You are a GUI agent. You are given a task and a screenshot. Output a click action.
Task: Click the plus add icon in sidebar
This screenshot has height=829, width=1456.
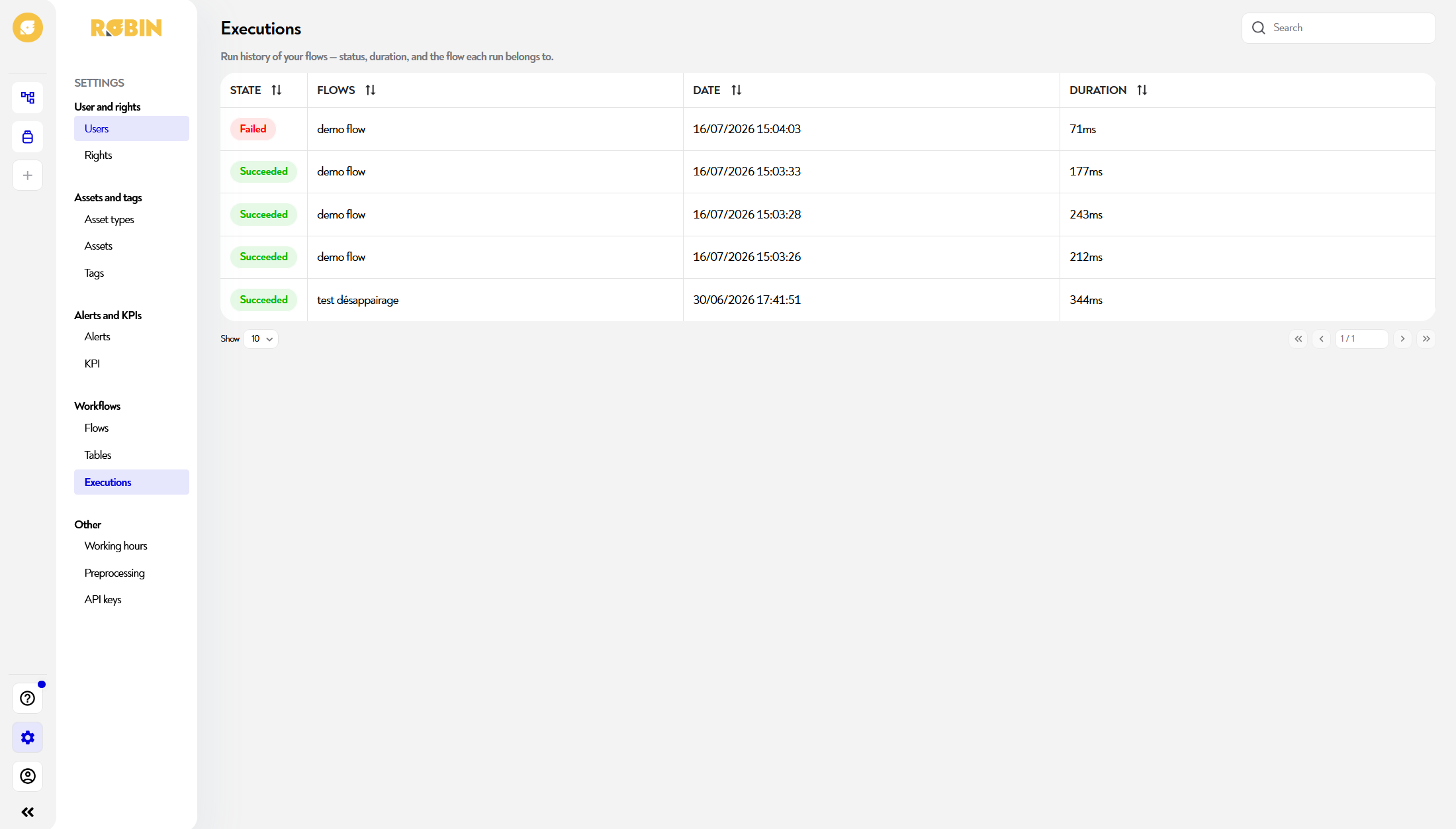coord(28,175)
